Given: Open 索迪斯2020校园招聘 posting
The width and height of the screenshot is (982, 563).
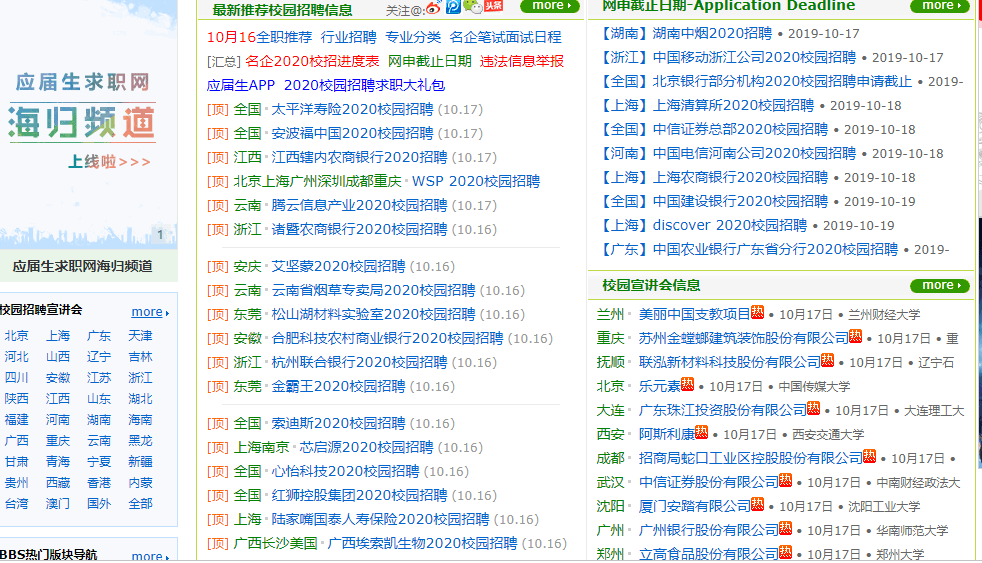Looking at the screenshot, I should coord(338,424).
